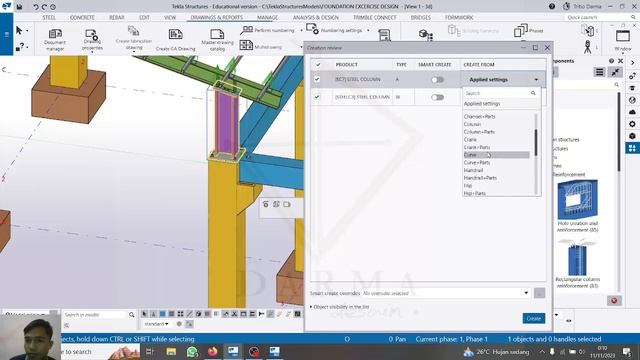The width and height of the screenshot is (640, 360).
Task: Click the EDIT ribbon tab
Action: [144, 18]
